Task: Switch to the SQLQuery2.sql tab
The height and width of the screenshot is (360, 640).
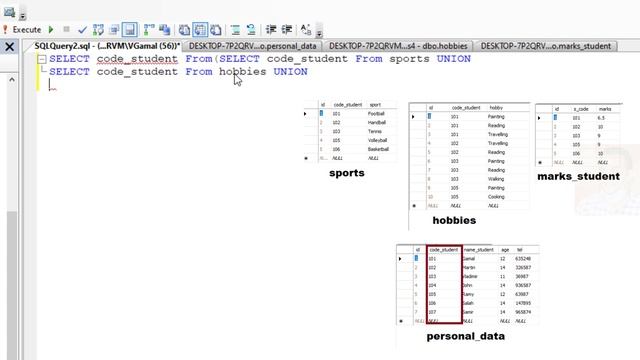Action: pos(107,46)
